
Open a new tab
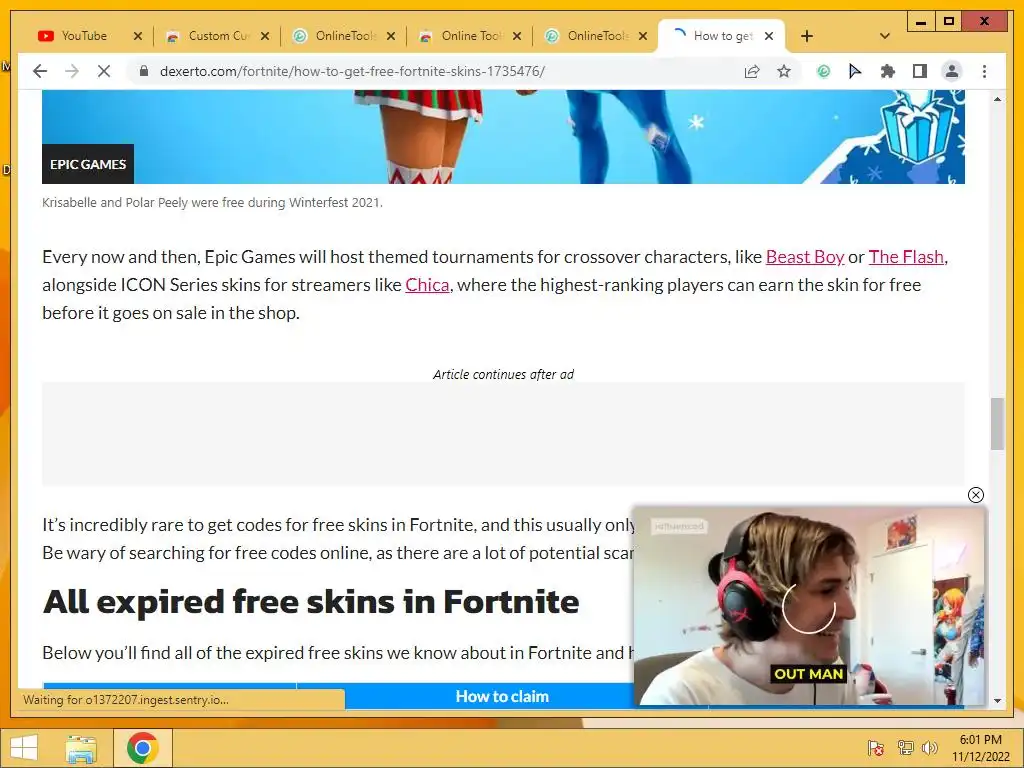click(x=807, y=36)
